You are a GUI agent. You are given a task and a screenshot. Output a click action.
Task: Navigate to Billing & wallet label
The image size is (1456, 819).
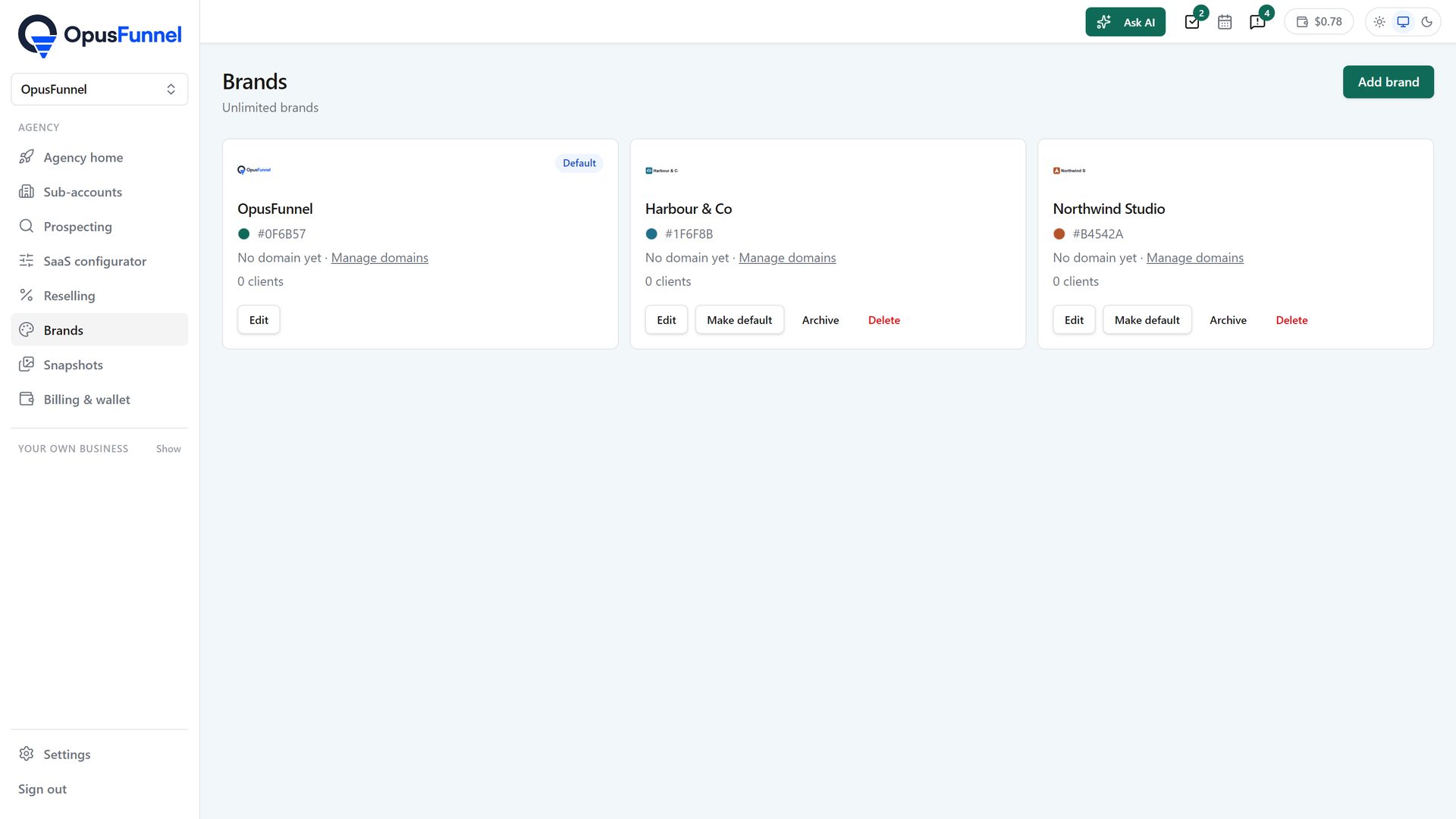86,400
